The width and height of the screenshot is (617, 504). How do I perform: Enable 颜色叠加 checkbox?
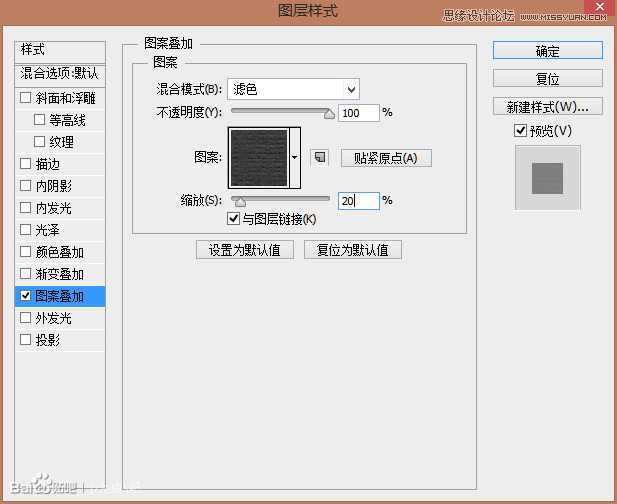26,252
